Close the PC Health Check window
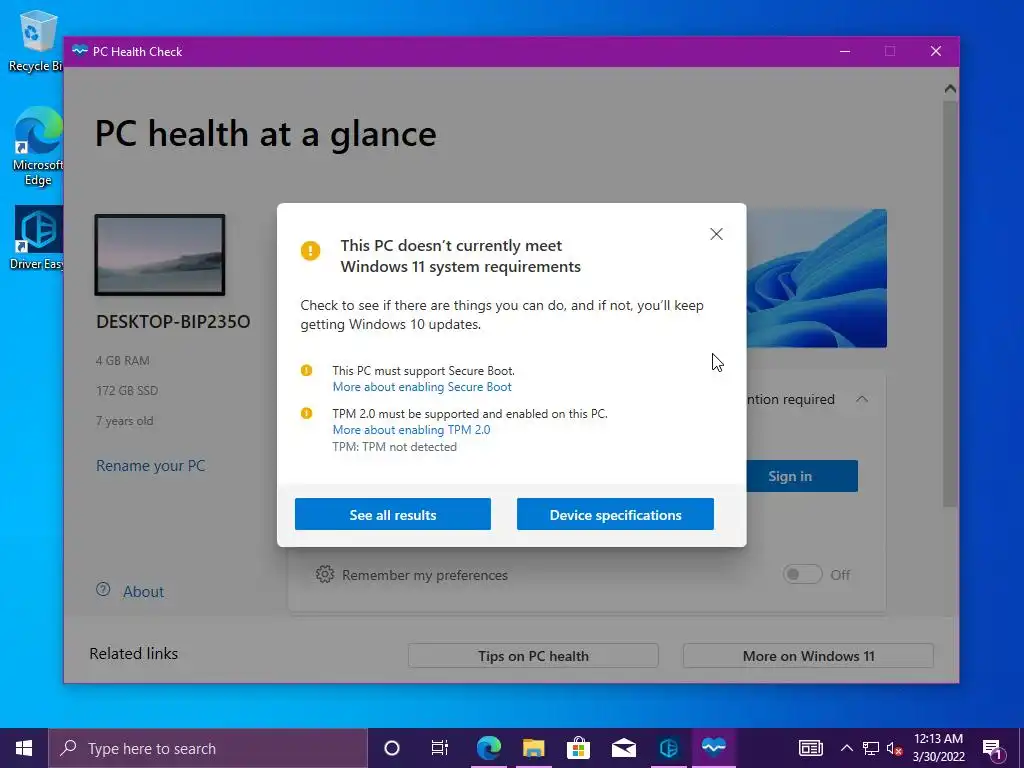This screenshot has width=1024, height=768. pos(936,51)
